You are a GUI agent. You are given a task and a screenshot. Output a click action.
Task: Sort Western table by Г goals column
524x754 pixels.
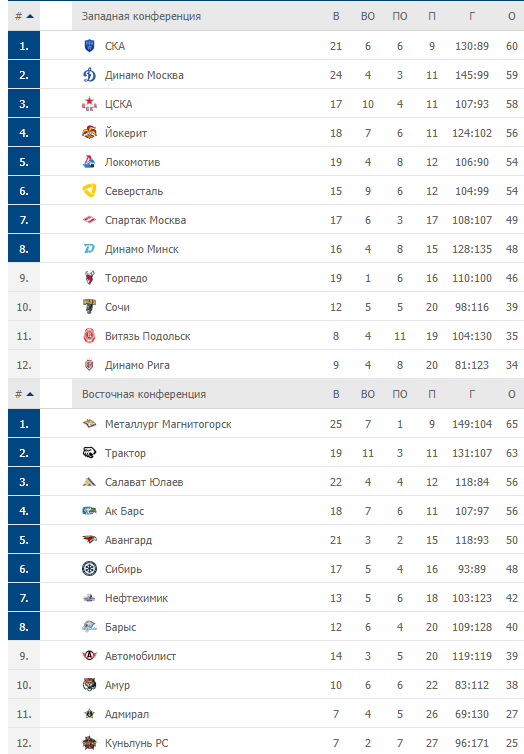(472, 16)
